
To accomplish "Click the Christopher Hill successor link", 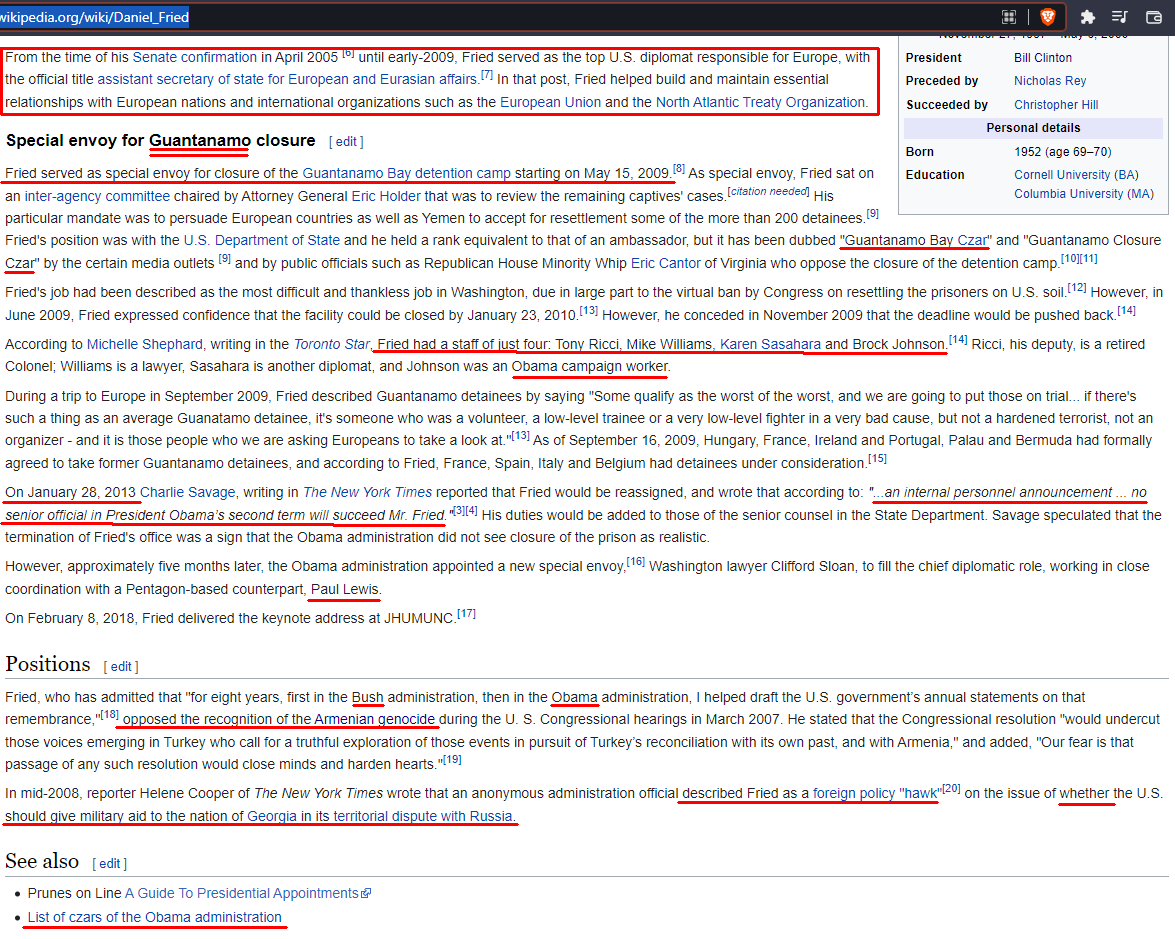I will pyautogui.click(x=1055, y=105).
